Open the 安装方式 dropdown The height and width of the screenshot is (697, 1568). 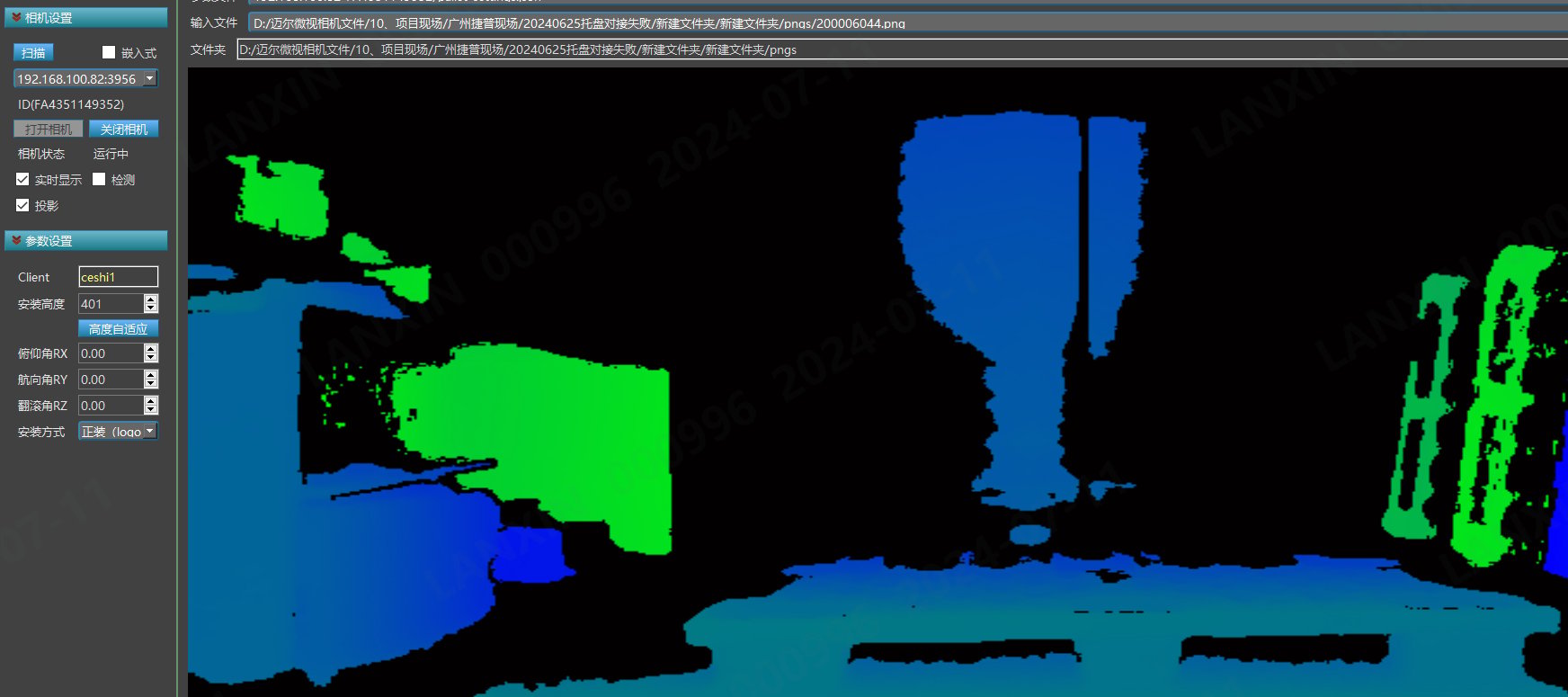[x=118, y=432]
